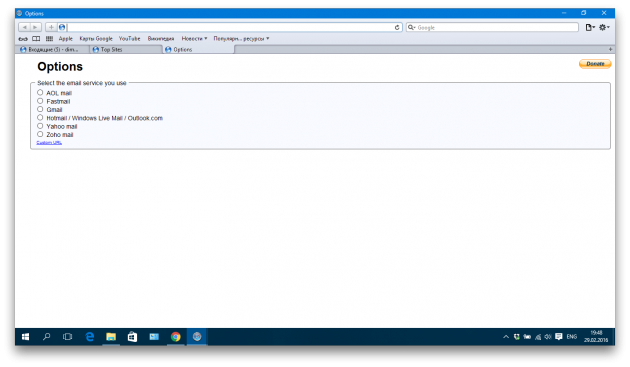The width and height of the screenshot is (630, 367).
Task: Add bookmark with the plus button
Action: pyautogui.click(x=51, y=27)
